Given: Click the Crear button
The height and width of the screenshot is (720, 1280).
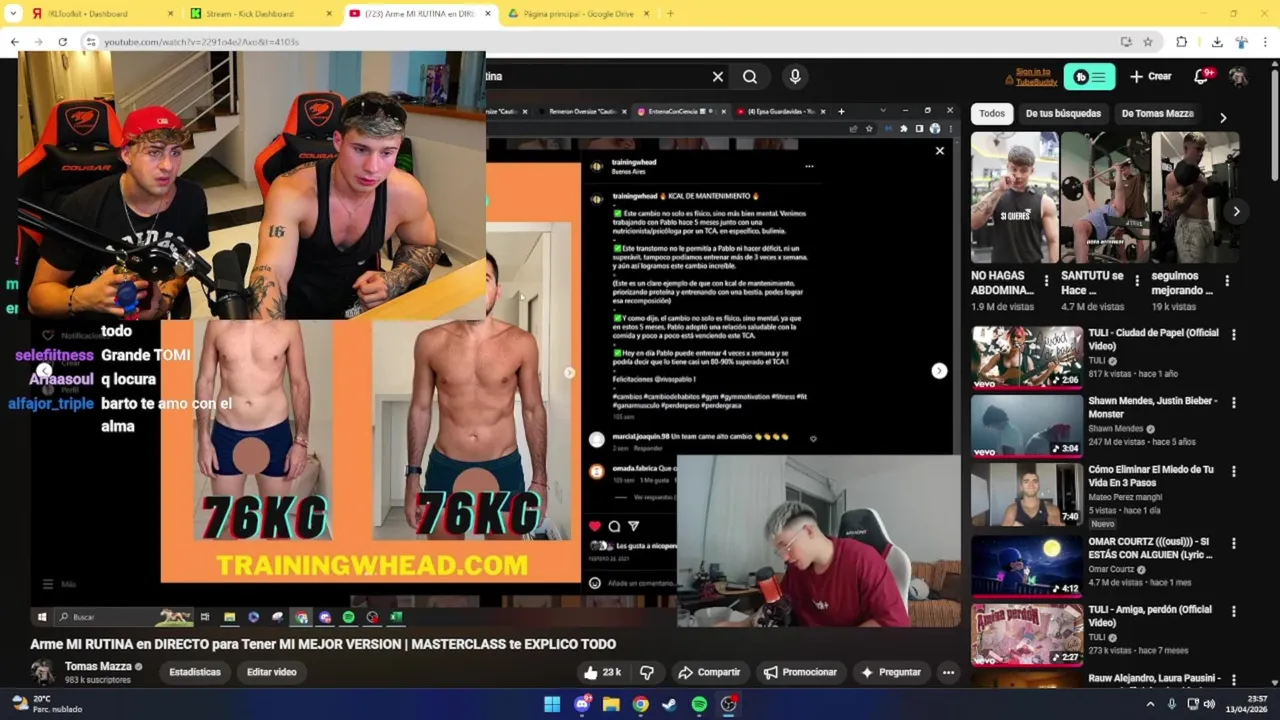Looking at the screenshot, I should tap(1151, 77).
